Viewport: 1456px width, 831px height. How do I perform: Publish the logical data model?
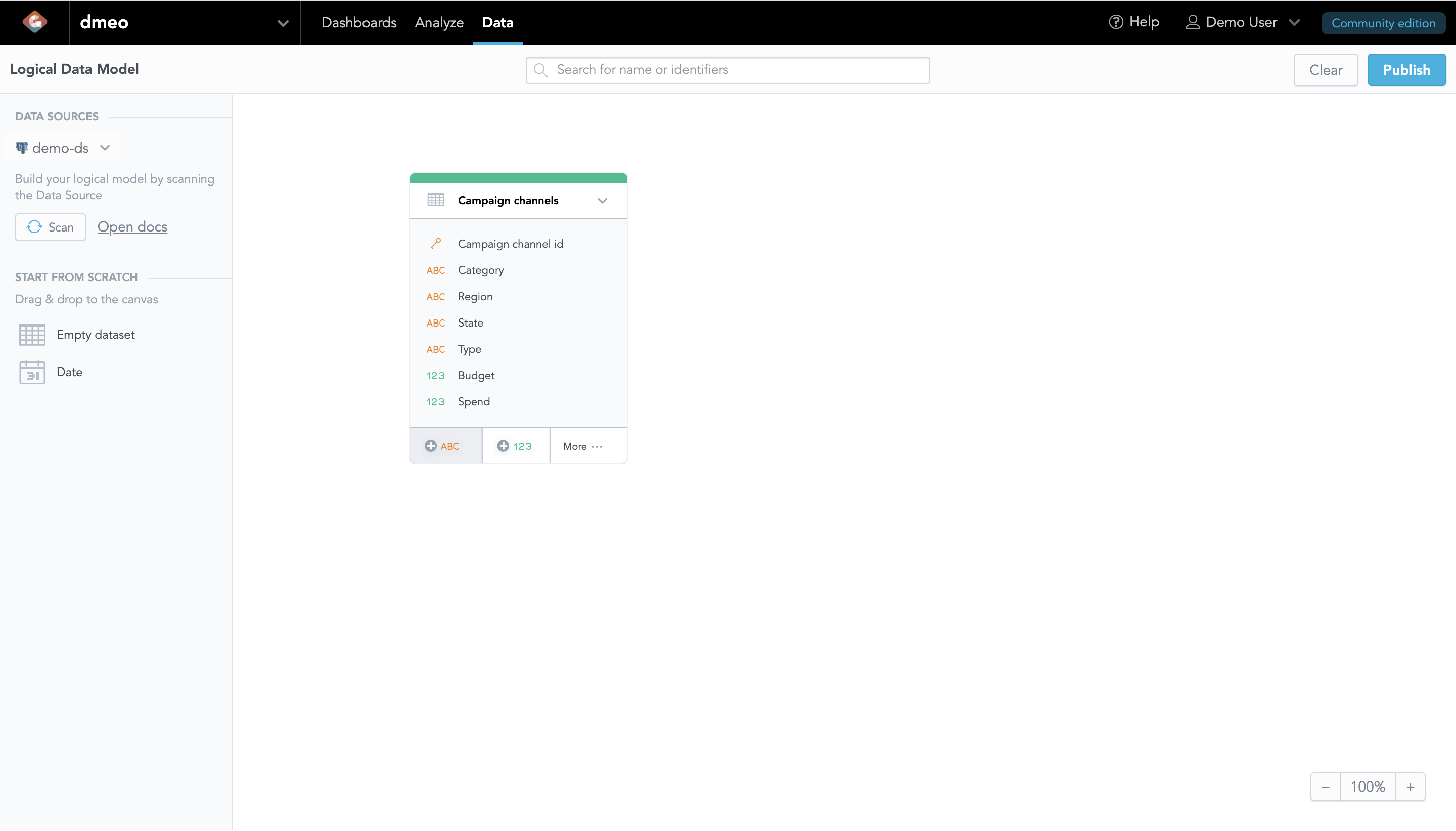1406,70
